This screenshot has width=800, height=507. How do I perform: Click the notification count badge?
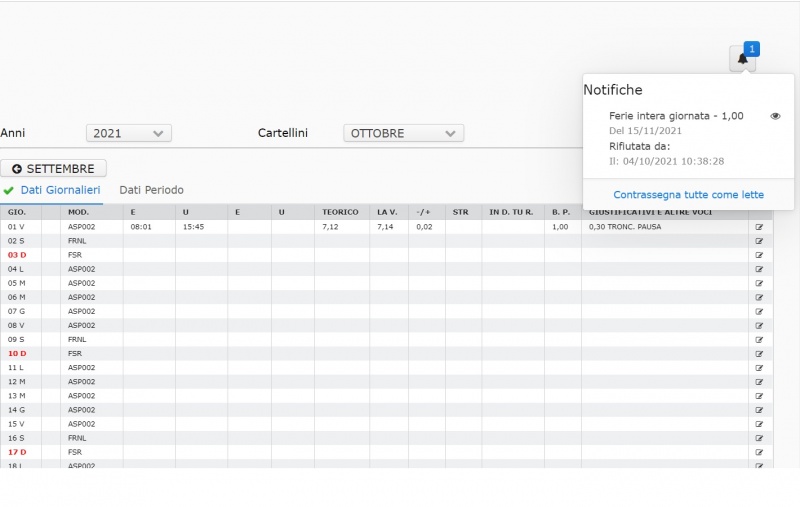coord(752,48)
